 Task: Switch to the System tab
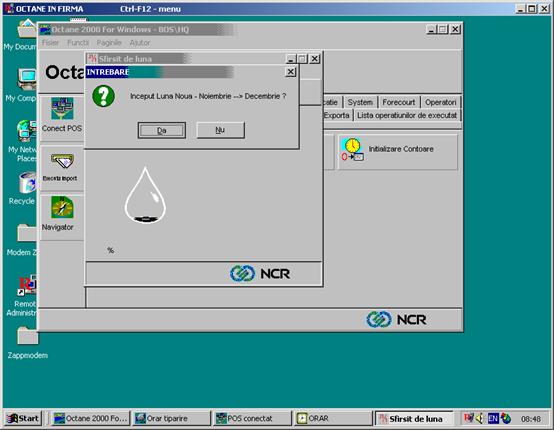360,102
